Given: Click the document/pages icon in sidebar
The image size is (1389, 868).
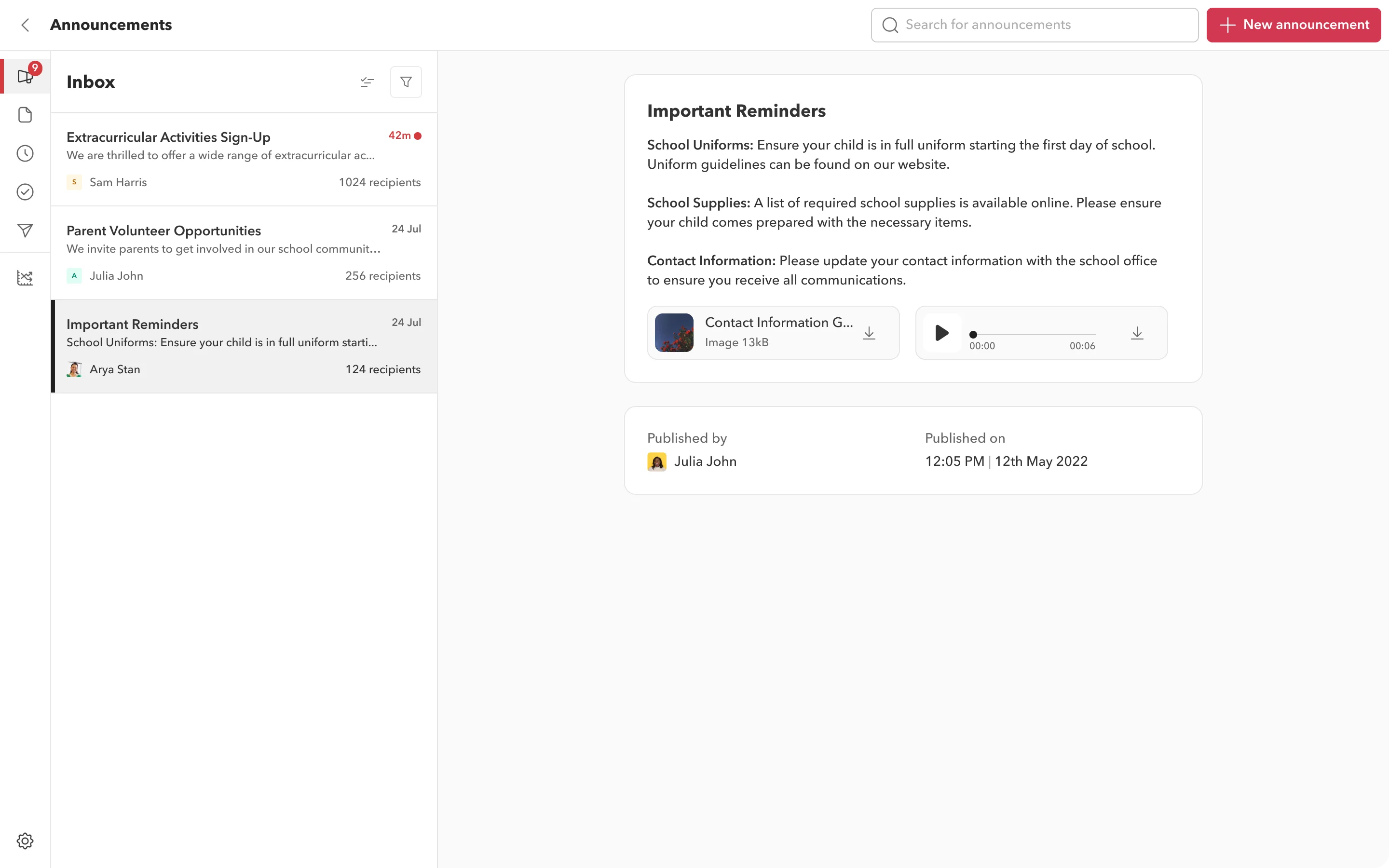Looking at the screenshot, I should pyautogui.click(x=25, y=115).
